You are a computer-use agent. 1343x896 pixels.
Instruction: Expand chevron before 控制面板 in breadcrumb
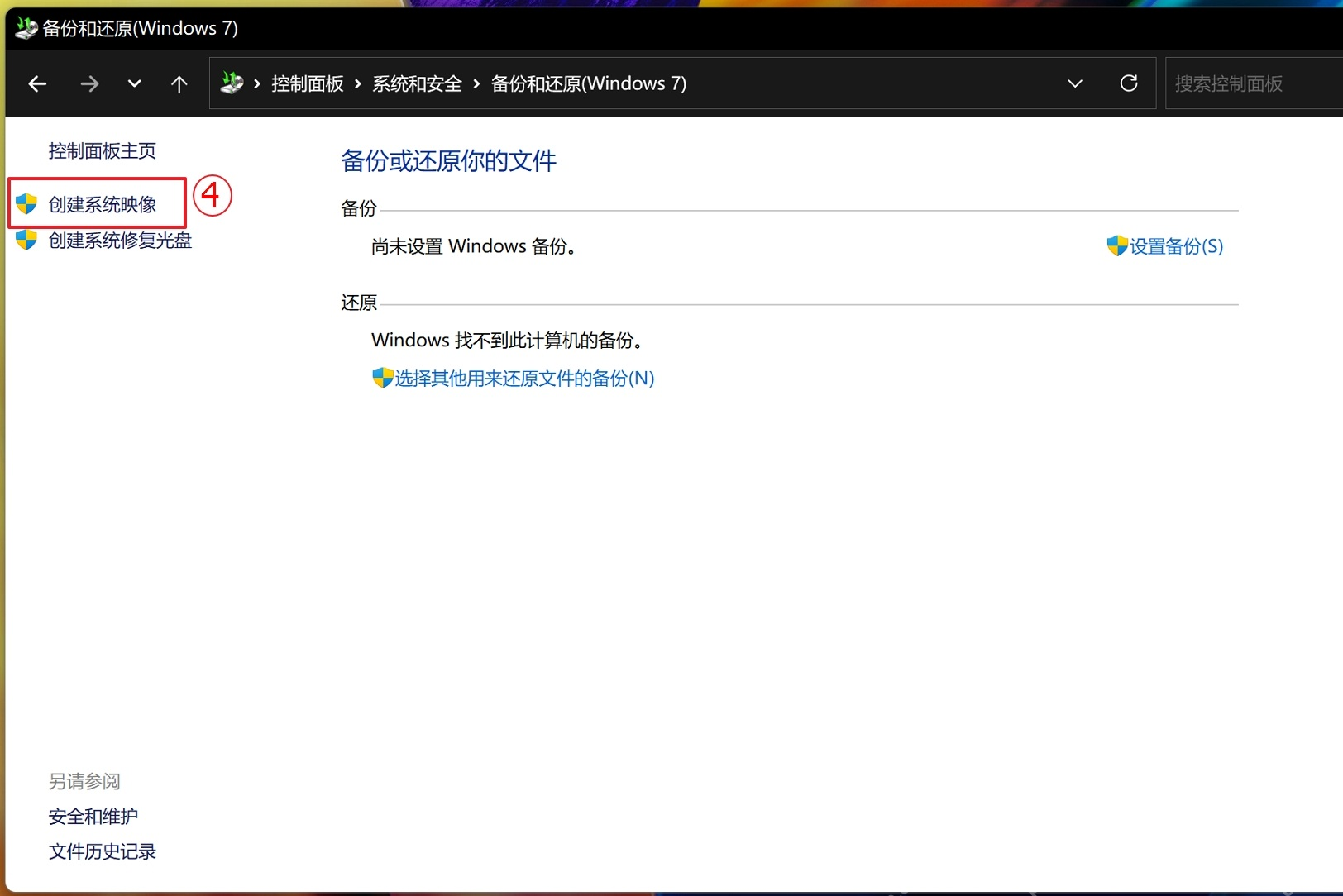point(257,83)
